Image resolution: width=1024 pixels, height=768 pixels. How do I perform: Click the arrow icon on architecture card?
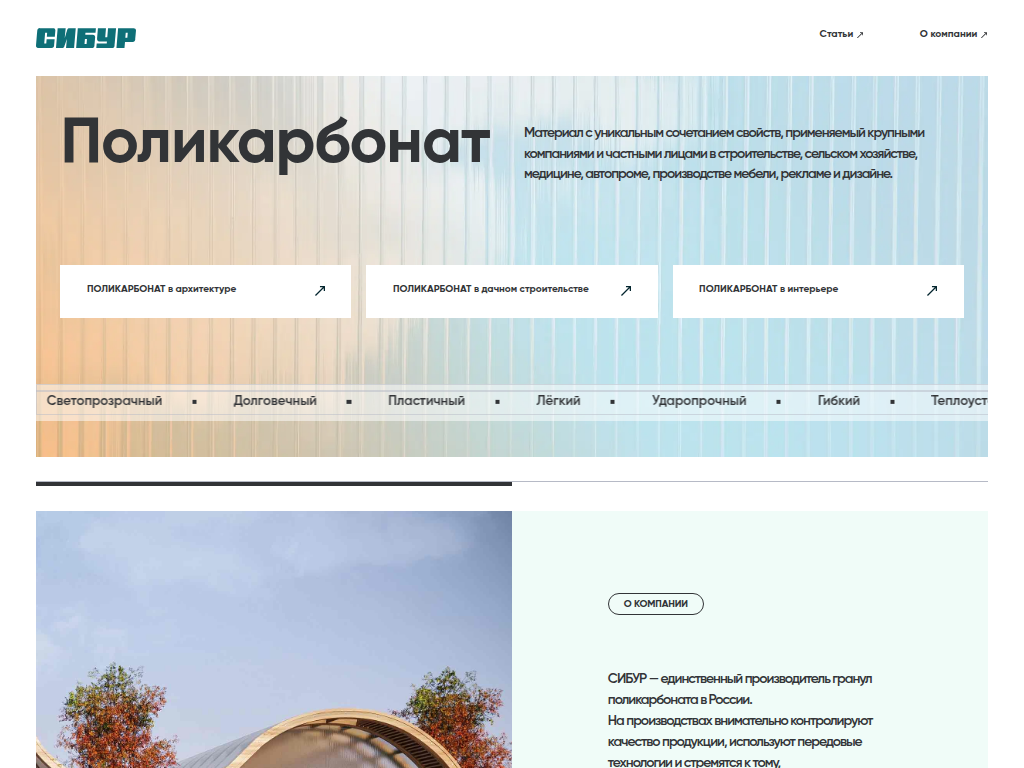click(320, 291)
